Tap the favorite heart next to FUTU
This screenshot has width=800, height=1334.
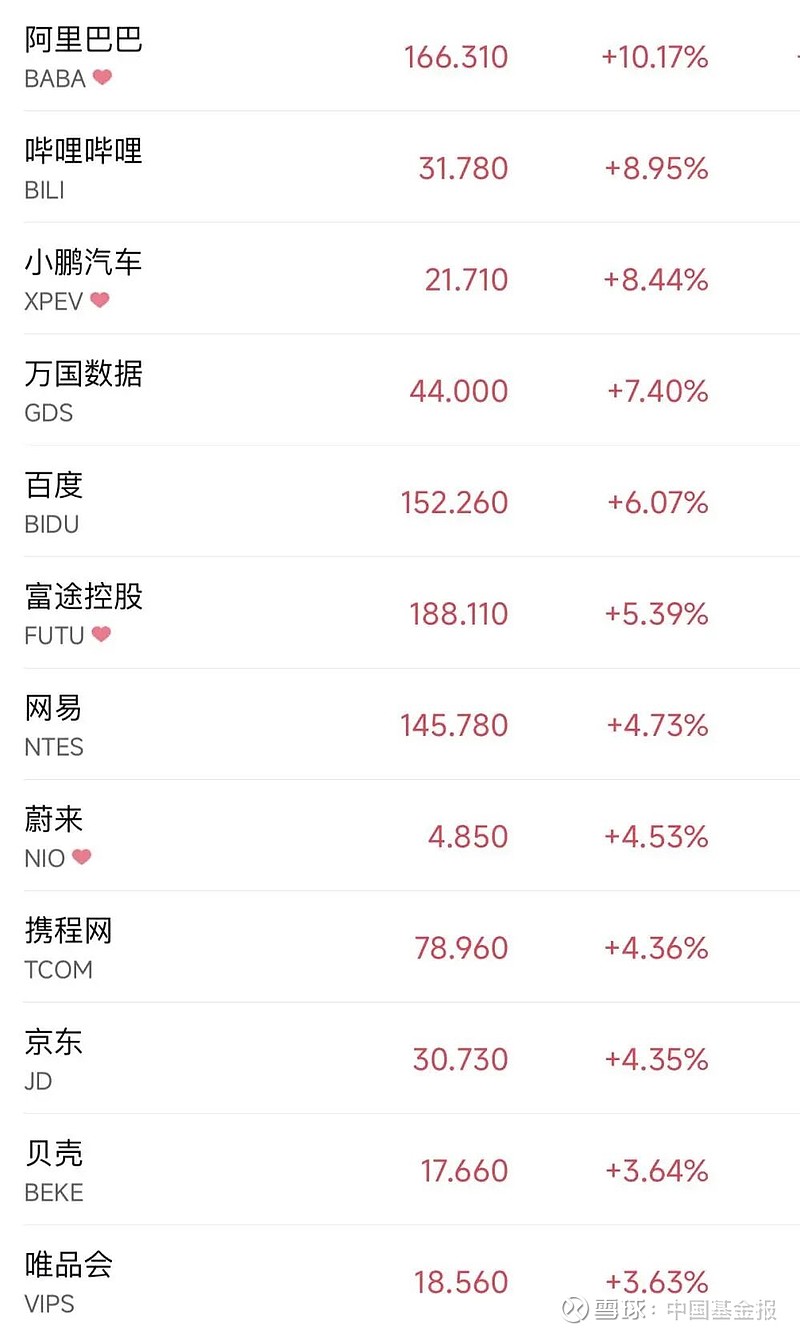(x=101, y=634)
